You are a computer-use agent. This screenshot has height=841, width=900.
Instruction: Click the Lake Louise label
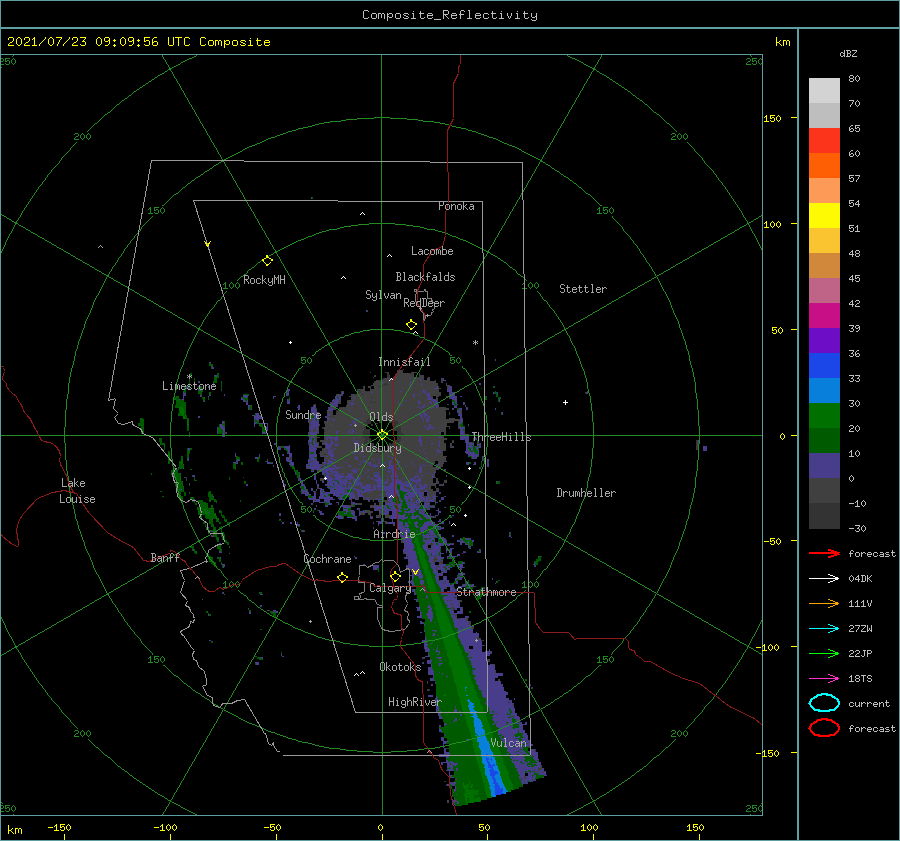pos(77,491)
